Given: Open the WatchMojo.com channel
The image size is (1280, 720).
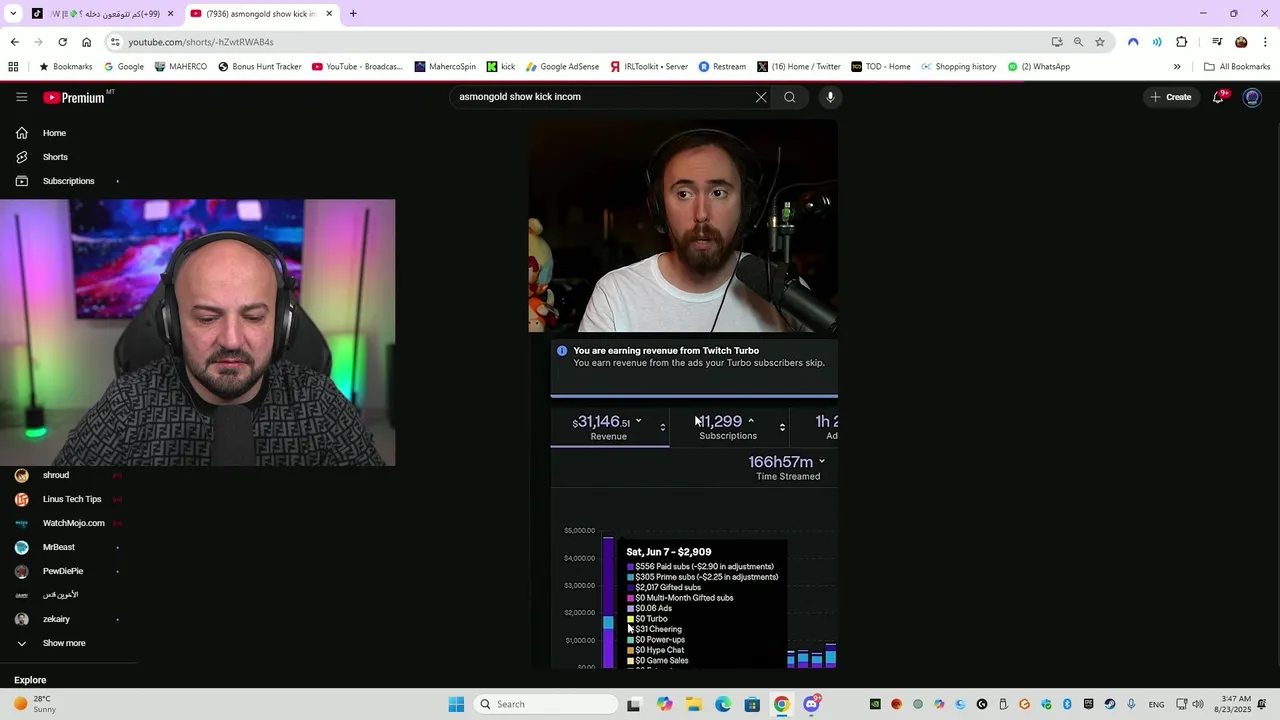Looking at the screenshot, I should tap(73, 523).
